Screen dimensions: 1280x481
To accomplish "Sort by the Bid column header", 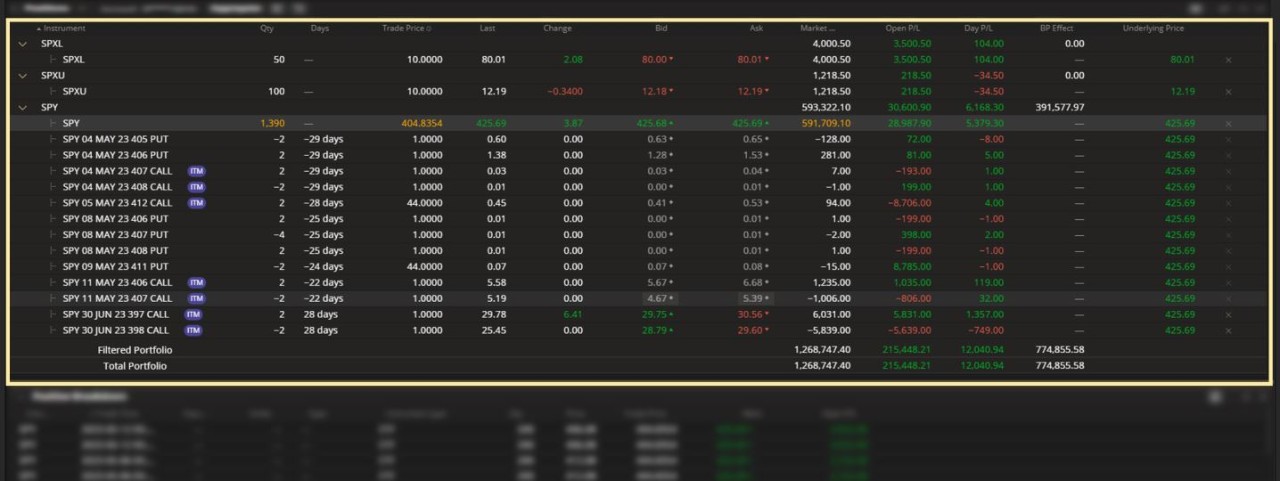I will [661, 29].
